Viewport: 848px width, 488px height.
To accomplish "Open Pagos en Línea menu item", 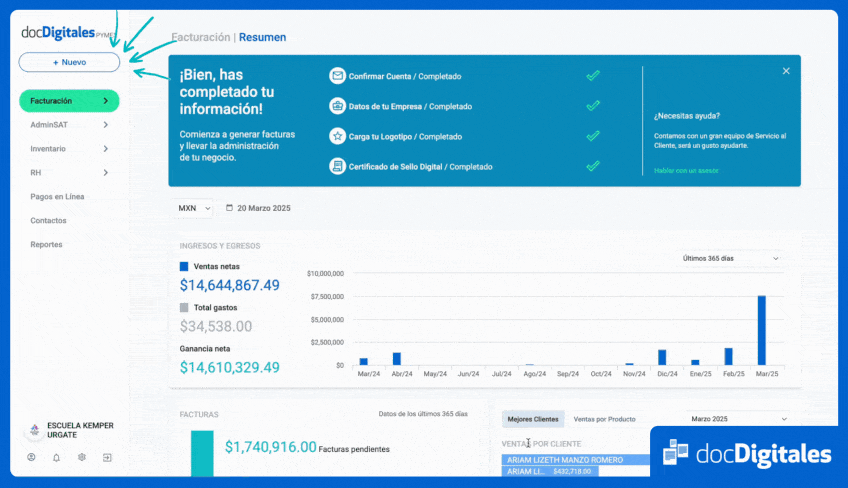I will tap(57, 196).
